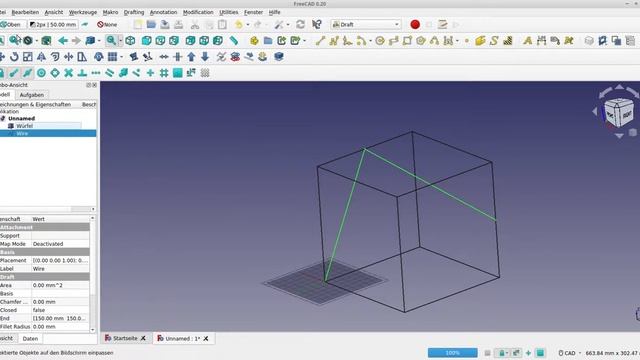Toggle snap to Working Plane

(178, 73)
